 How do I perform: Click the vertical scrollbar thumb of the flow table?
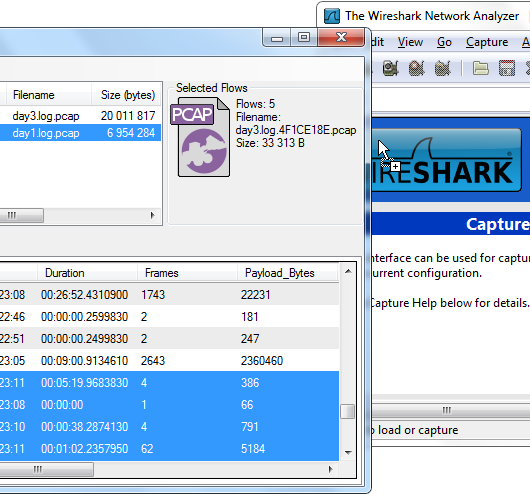click(x=347, y=411)
